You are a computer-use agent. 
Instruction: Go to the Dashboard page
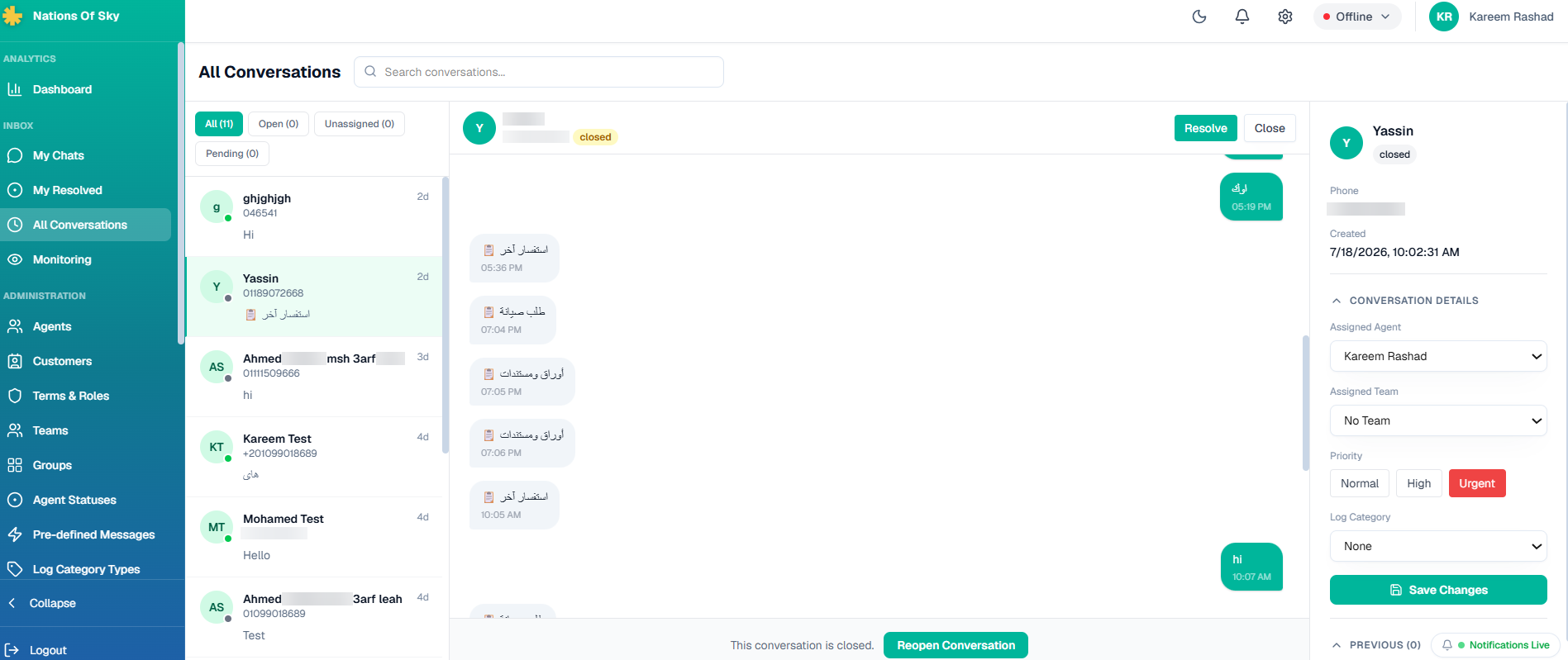(x=85, y=89)
